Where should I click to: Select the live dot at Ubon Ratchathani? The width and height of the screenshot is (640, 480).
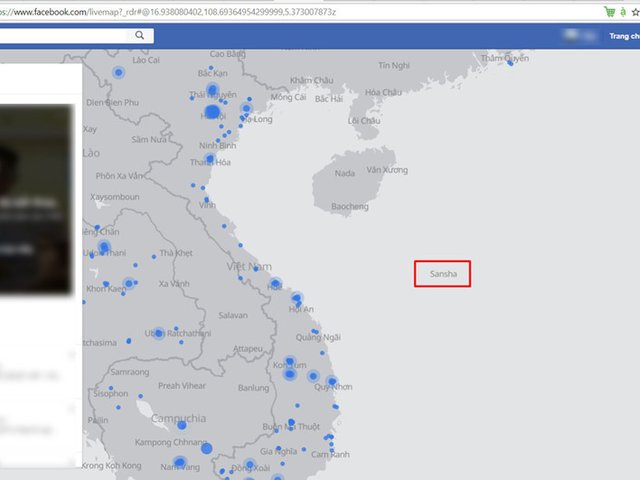pyautogui.click(x=157, y=333)
